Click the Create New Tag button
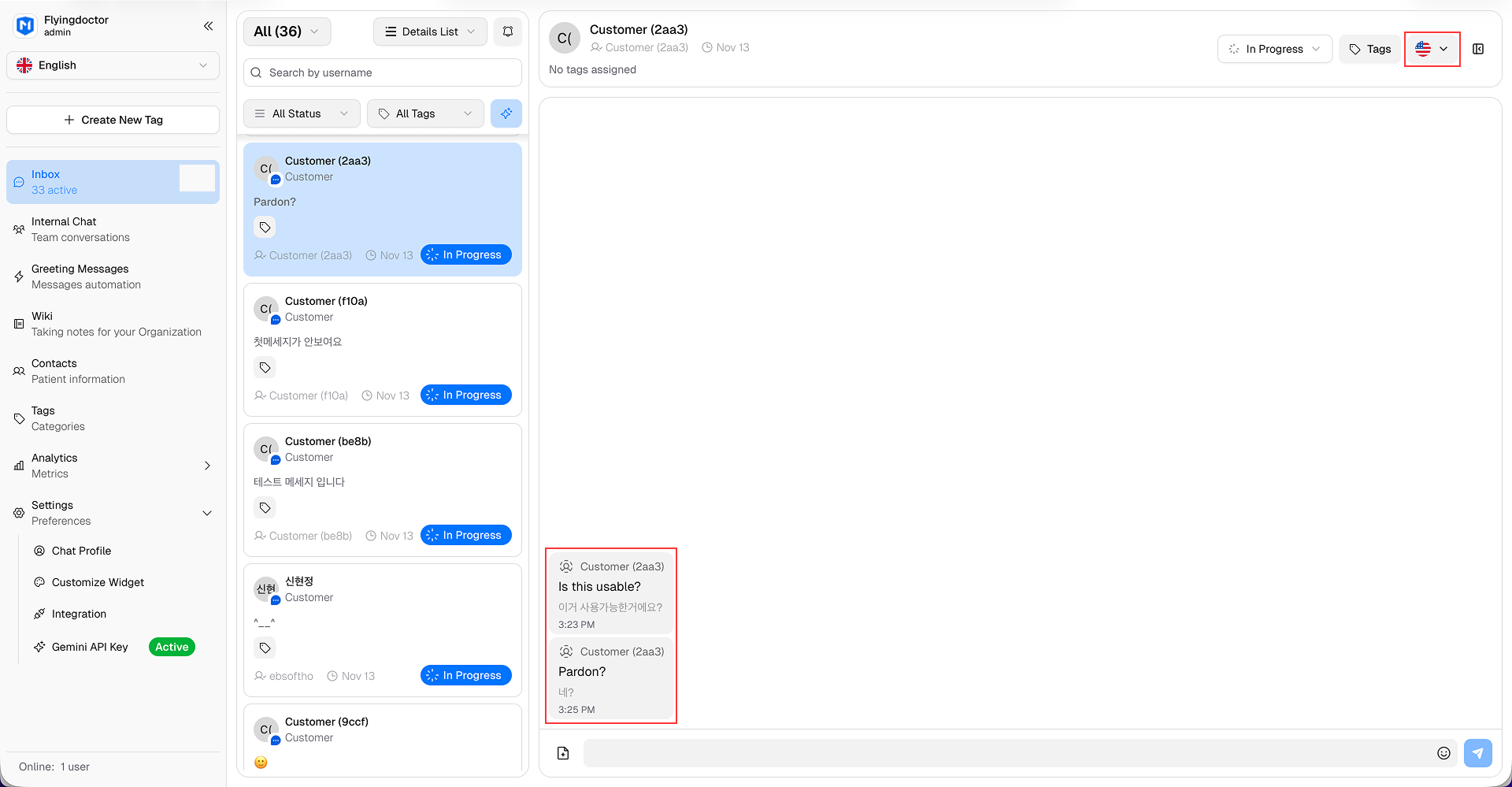 pyautogui.click(x=113, y=120)
